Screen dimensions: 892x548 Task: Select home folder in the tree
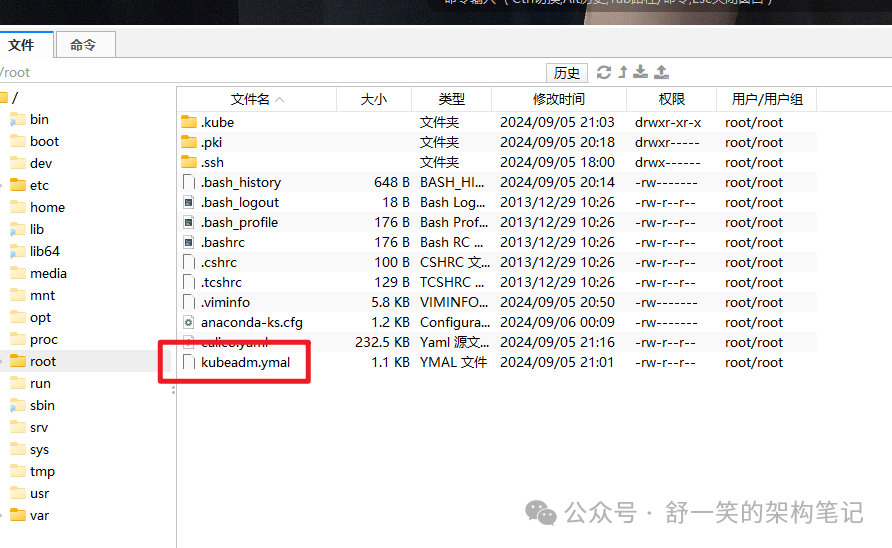click(47, 207)
